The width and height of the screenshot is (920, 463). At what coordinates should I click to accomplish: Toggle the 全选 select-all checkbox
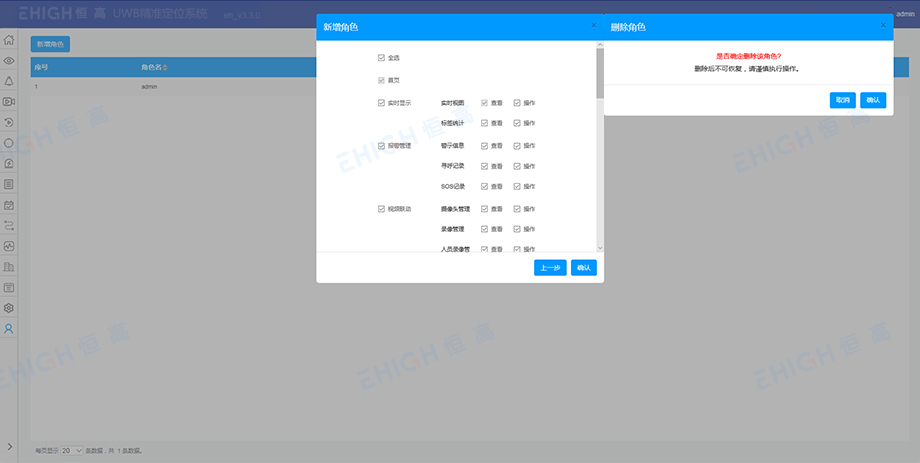click(381, 58)
